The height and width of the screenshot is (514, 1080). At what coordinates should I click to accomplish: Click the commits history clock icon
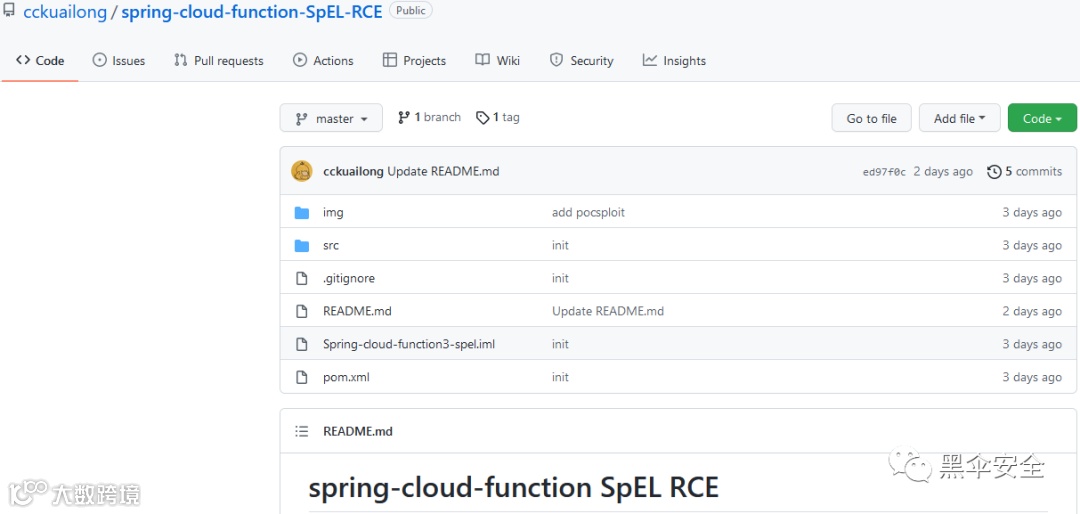coord(994,172)
